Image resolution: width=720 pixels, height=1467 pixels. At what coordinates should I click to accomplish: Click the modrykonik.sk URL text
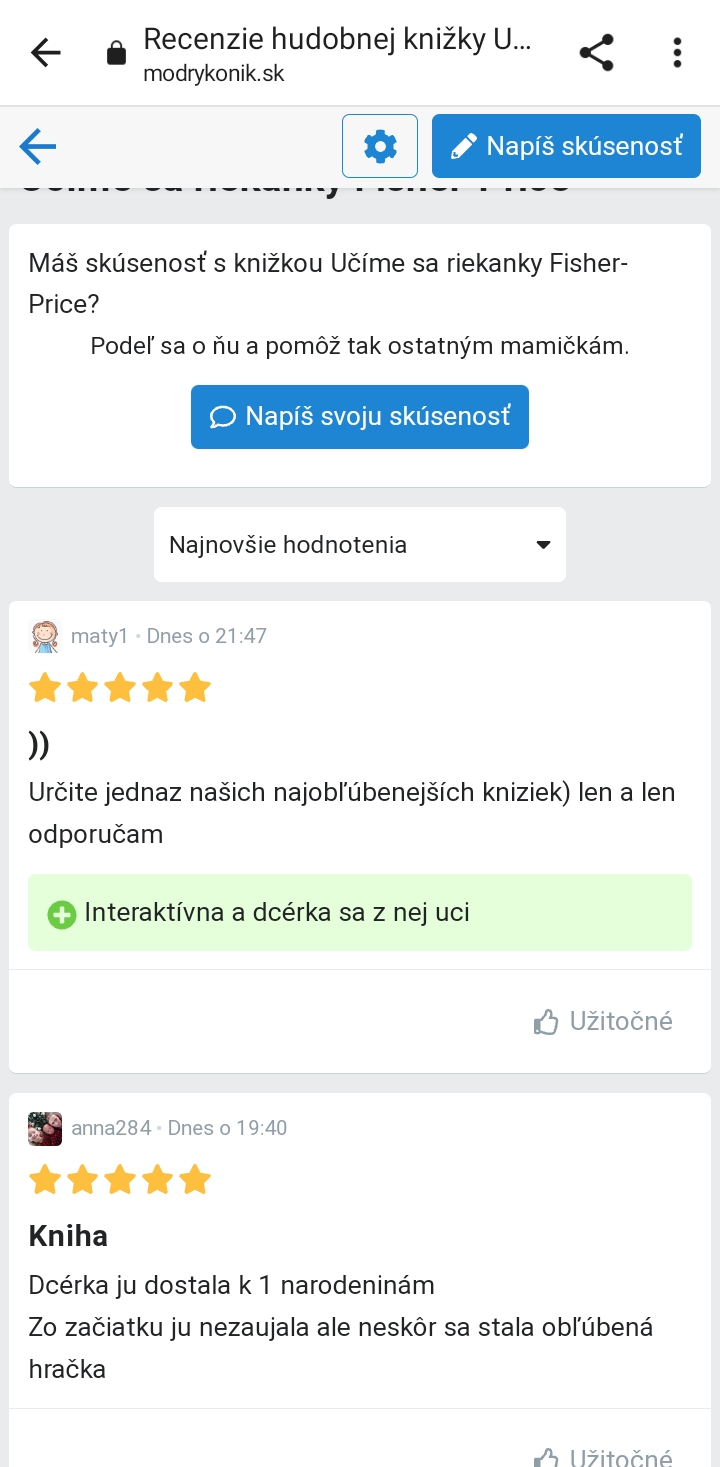click(x=214, y=75)
